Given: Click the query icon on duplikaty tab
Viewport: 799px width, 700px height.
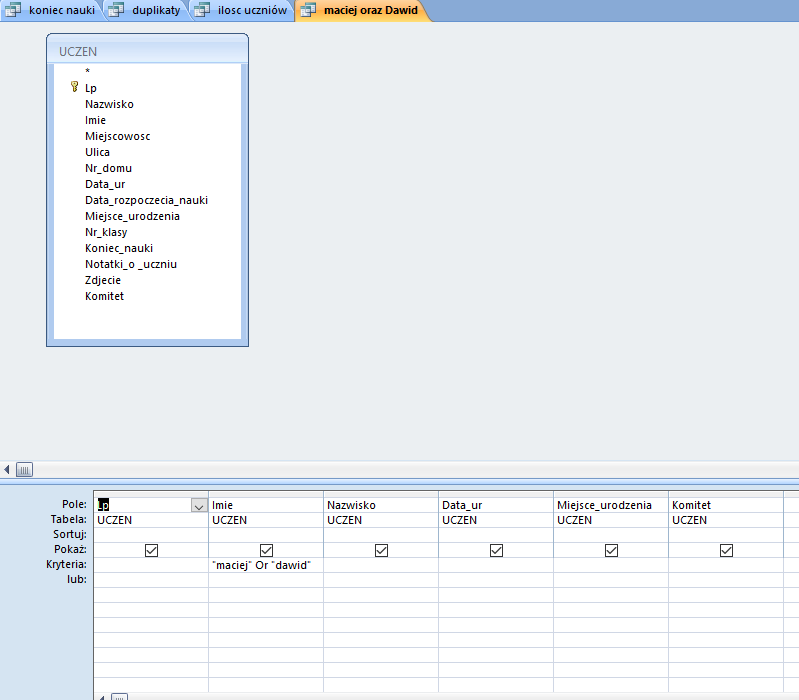Looking at the screenshot, I should [x=116, y=10].
